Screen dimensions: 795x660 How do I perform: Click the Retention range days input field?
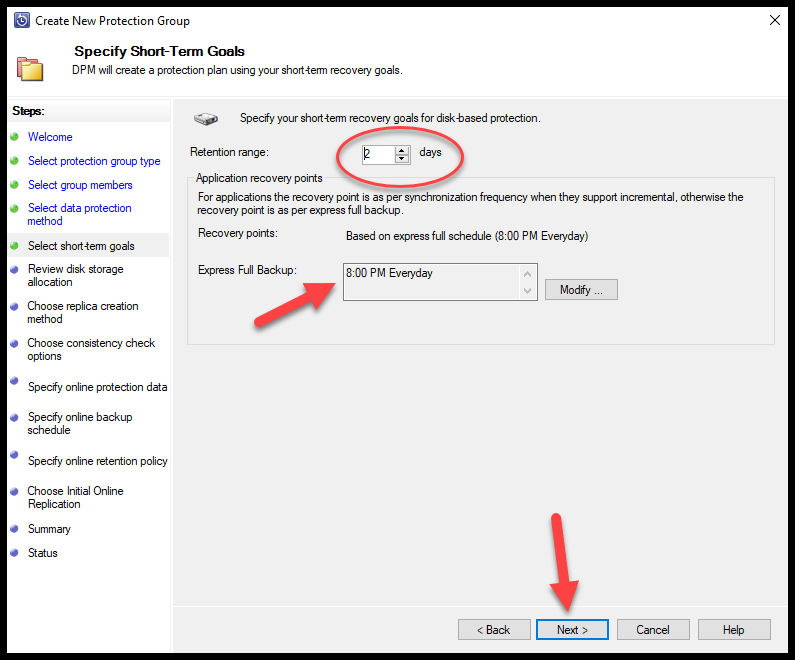[378, 154]
